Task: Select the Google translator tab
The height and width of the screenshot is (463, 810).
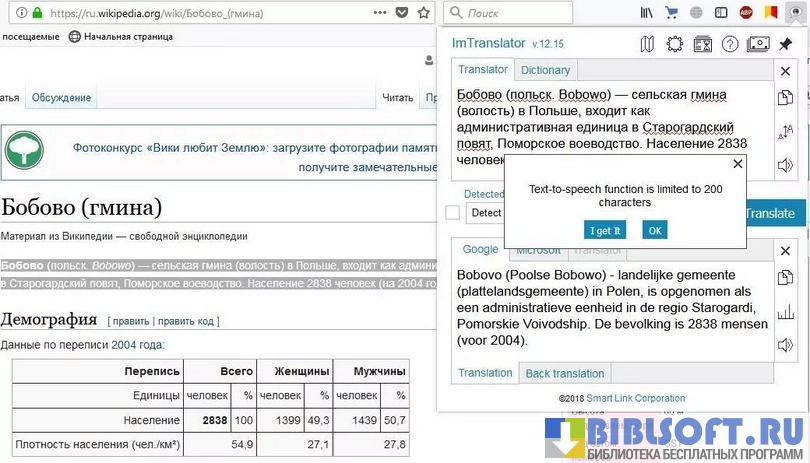Action: pos(480,250)
